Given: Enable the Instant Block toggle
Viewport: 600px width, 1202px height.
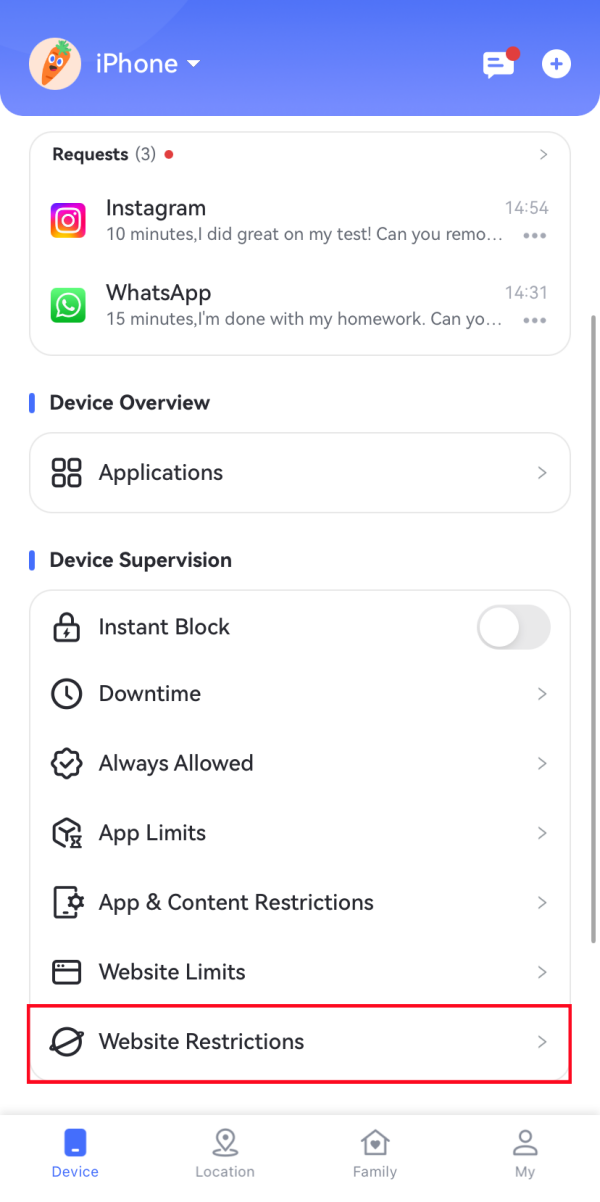Looking at the screenshot, I should 513,627.
